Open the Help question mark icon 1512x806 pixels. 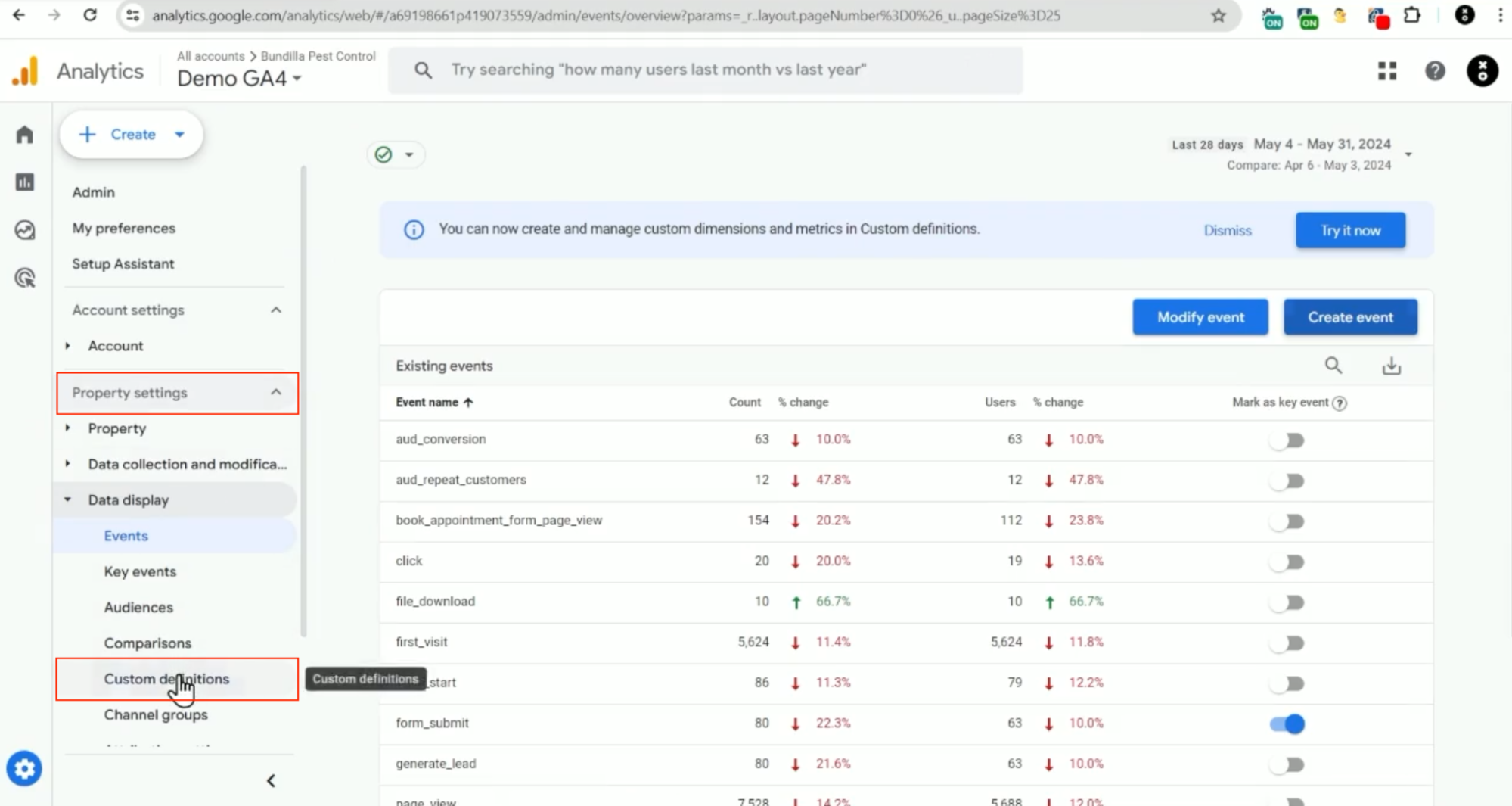[1435, 71]
